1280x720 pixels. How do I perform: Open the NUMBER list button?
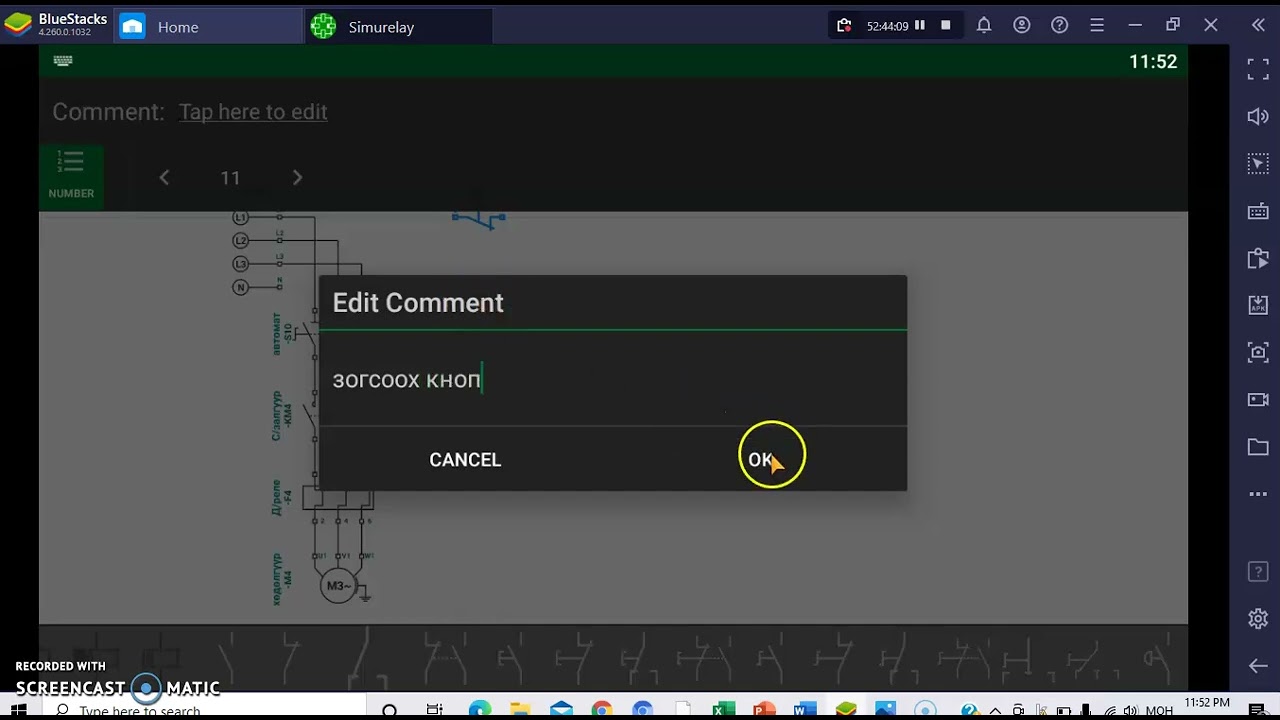(71, 175)
